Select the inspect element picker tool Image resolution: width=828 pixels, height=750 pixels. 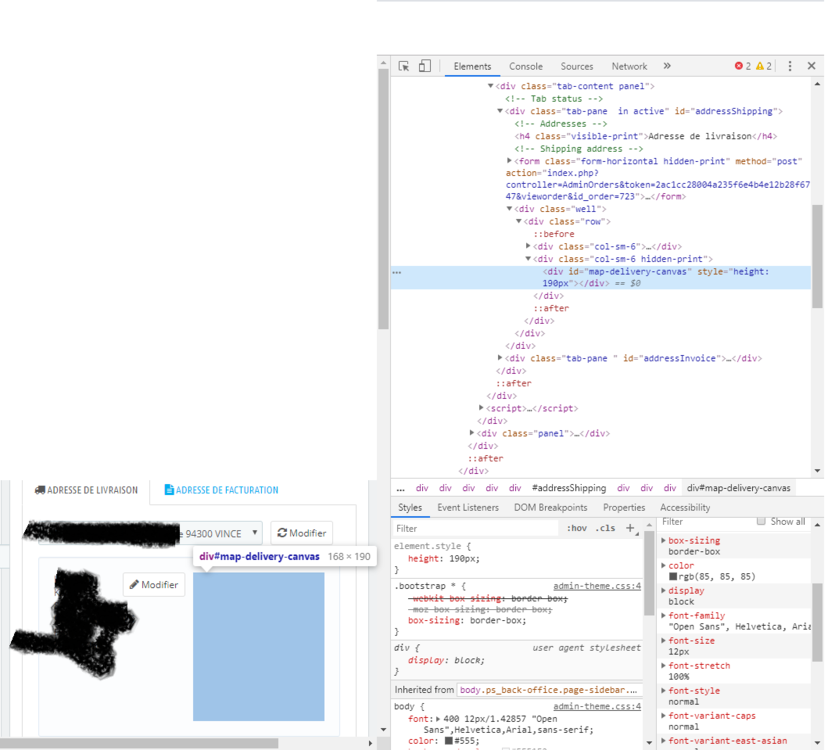(404, 65)
